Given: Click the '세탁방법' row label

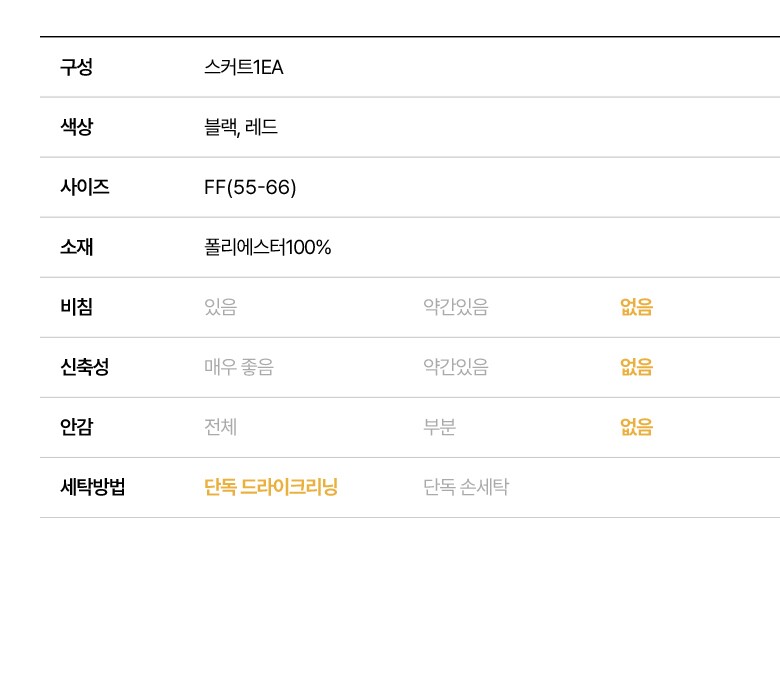Looking at the screenshot, I should tap(93, 487).
